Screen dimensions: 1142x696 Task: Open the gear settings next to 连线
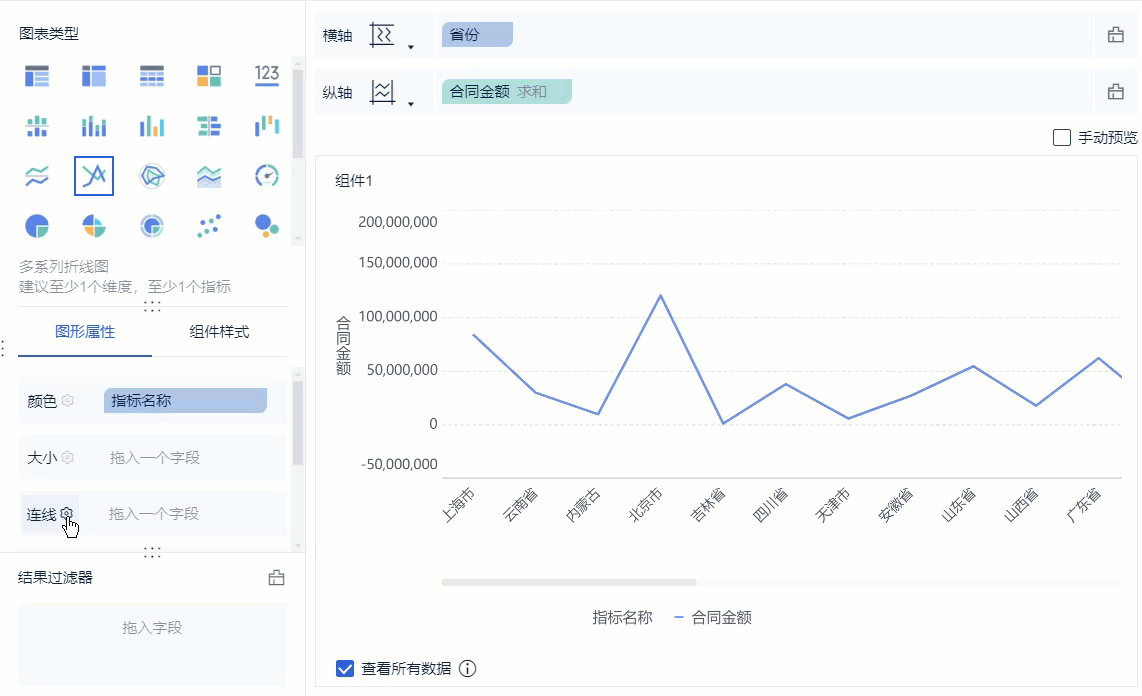point(67,514)
